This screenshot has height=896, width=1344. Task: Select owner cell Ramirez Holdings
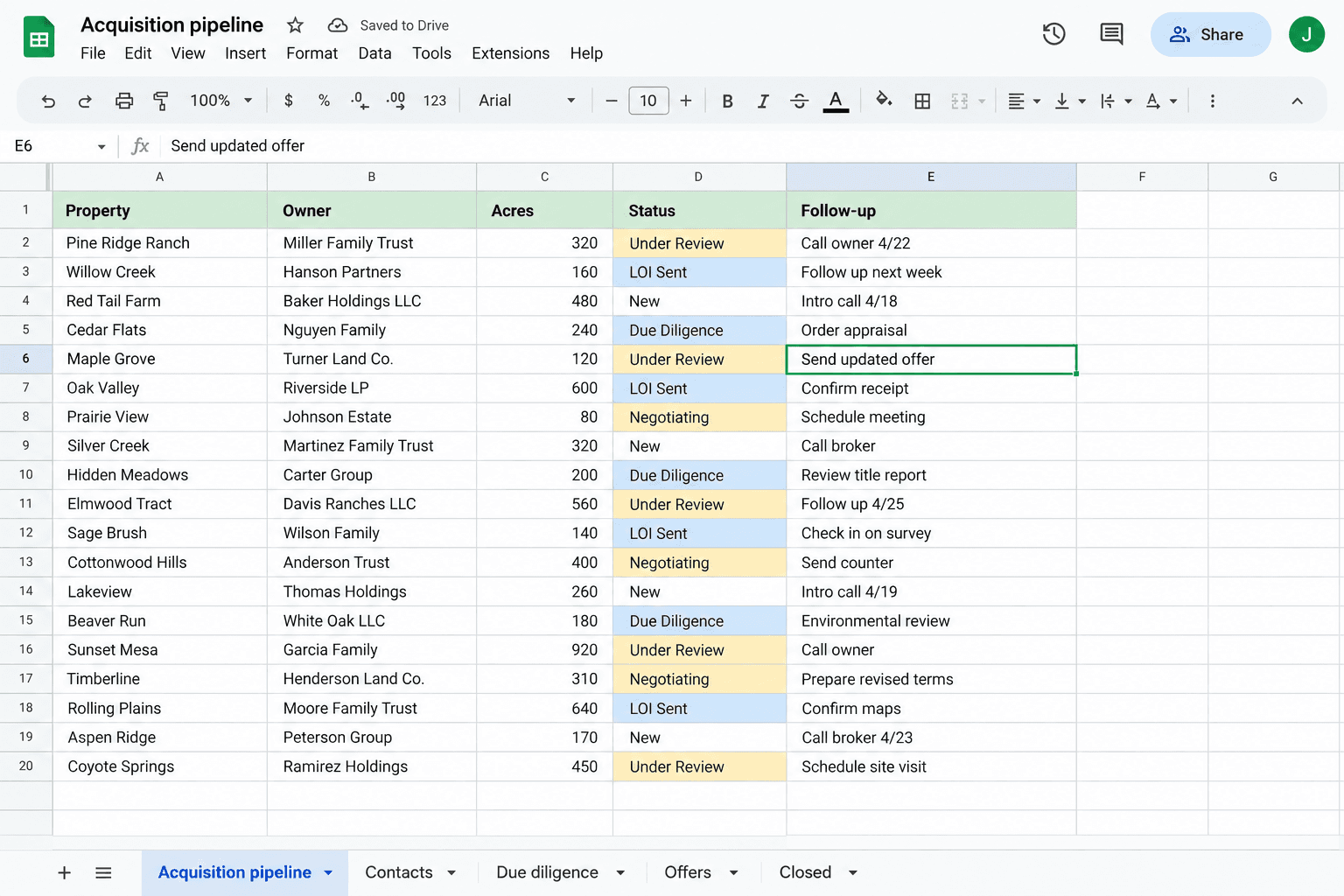(372, 766)
